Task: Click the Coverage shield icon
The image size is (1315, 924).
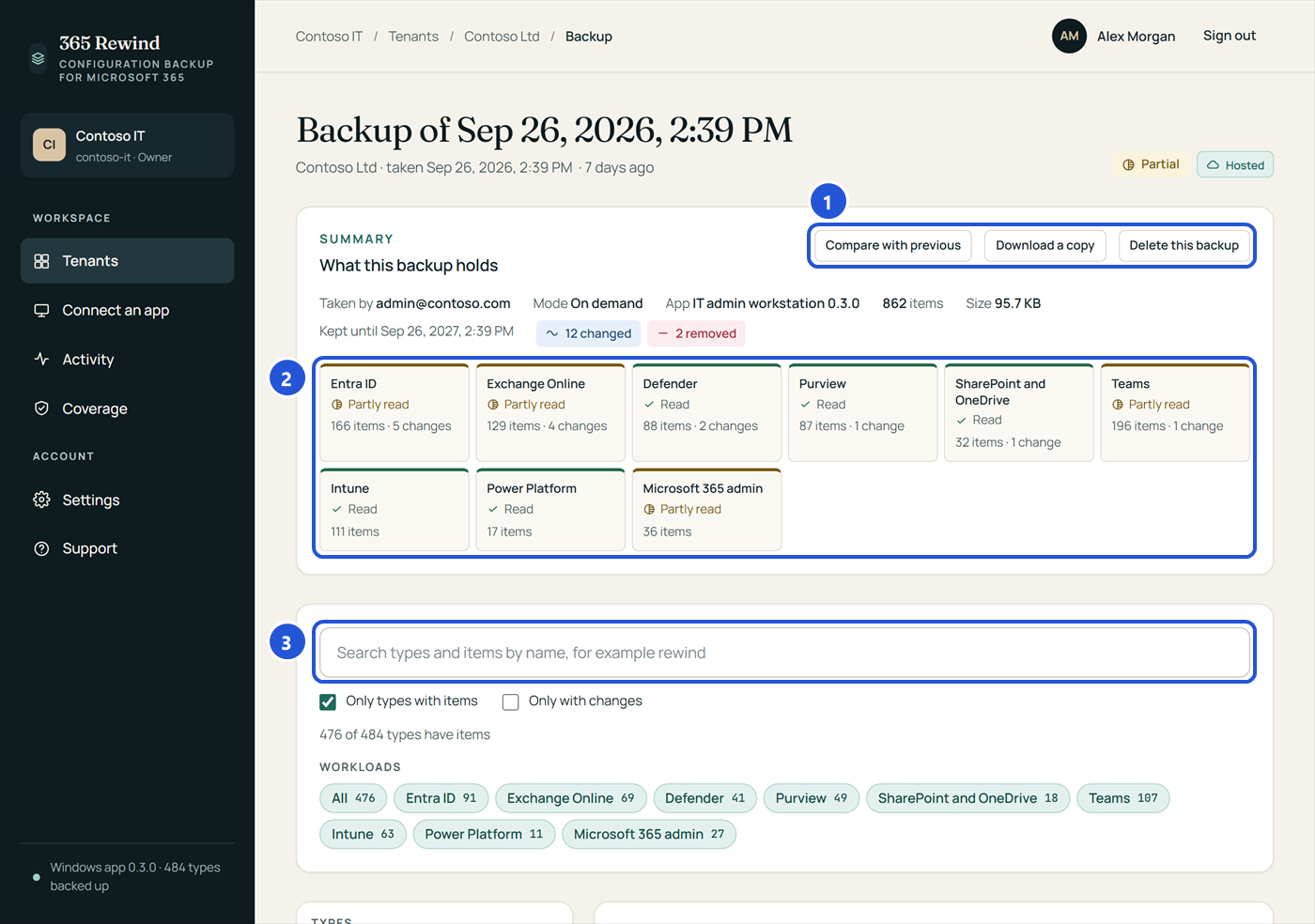Action: click(x=41, y=408)
